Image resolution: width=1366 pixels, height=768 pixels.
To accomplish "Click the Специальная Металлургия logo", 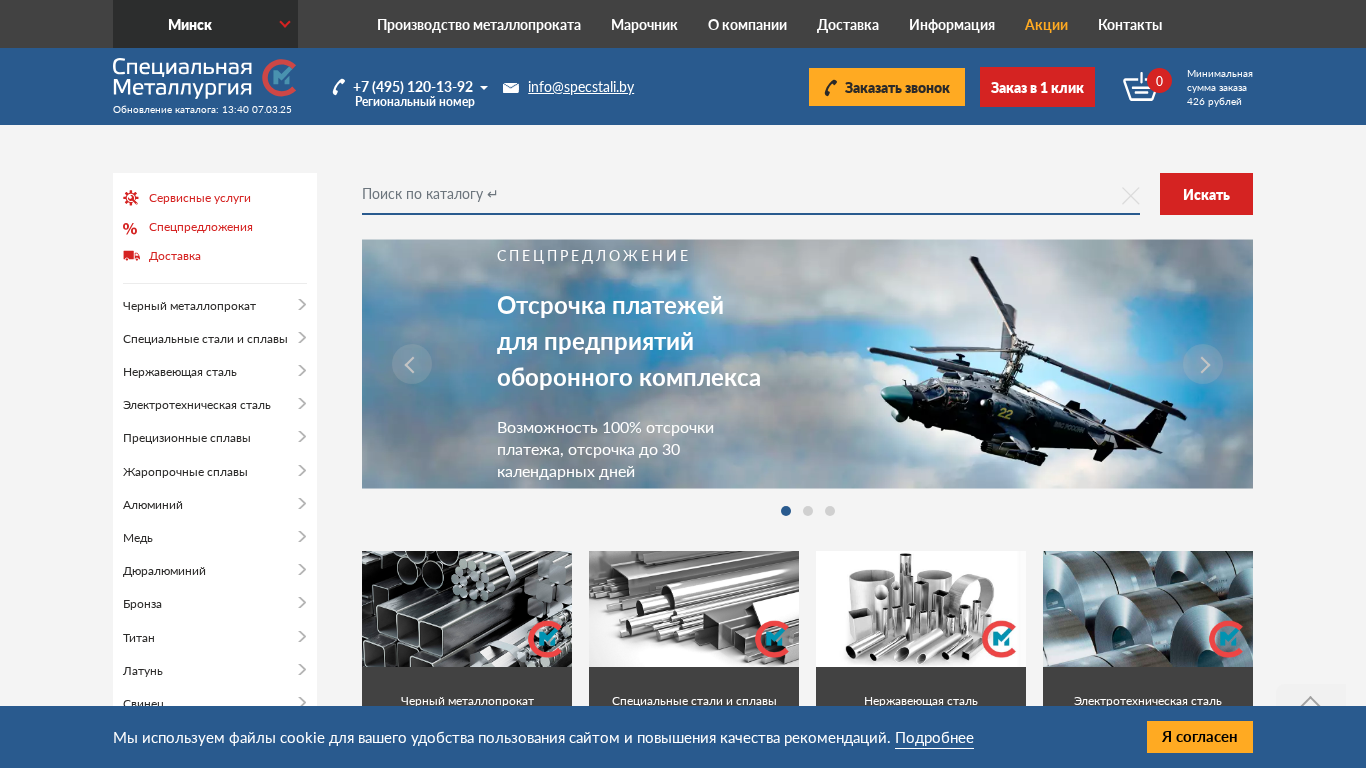I will [x=204, y=78].
